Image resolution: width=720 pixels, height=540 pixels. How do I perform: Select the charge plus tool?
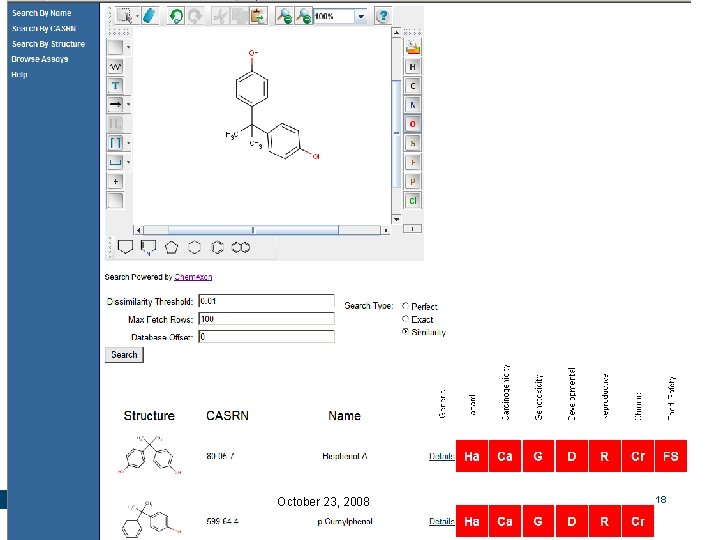[115, 181]
